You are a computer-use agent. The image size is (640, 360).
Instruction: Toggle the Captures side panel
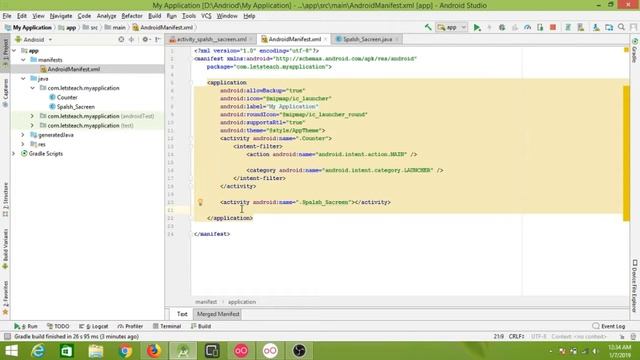point(5,93)
